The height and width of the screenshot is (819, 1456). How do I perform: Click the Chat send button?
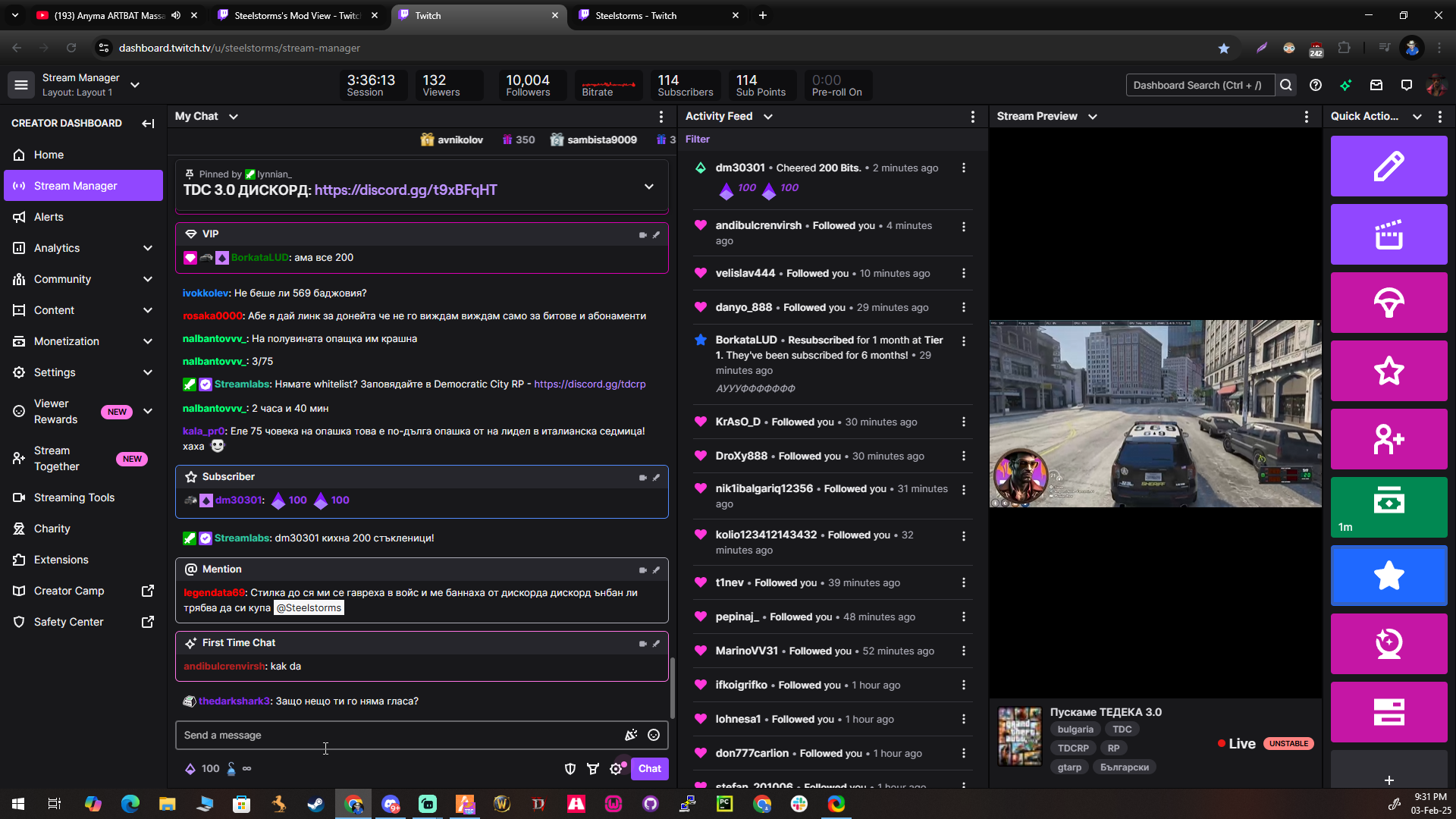coord(649,769)
